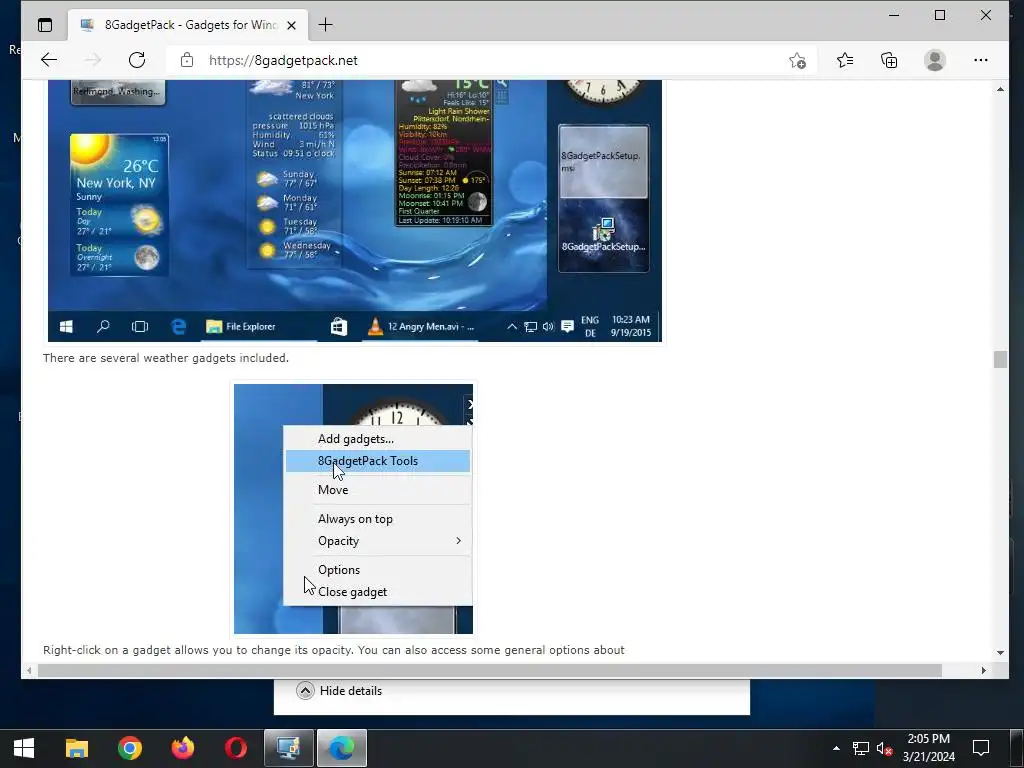
Task: Open Edge Settings and more (three dots)
Action: pyautogui.click(x=980, y=60)
